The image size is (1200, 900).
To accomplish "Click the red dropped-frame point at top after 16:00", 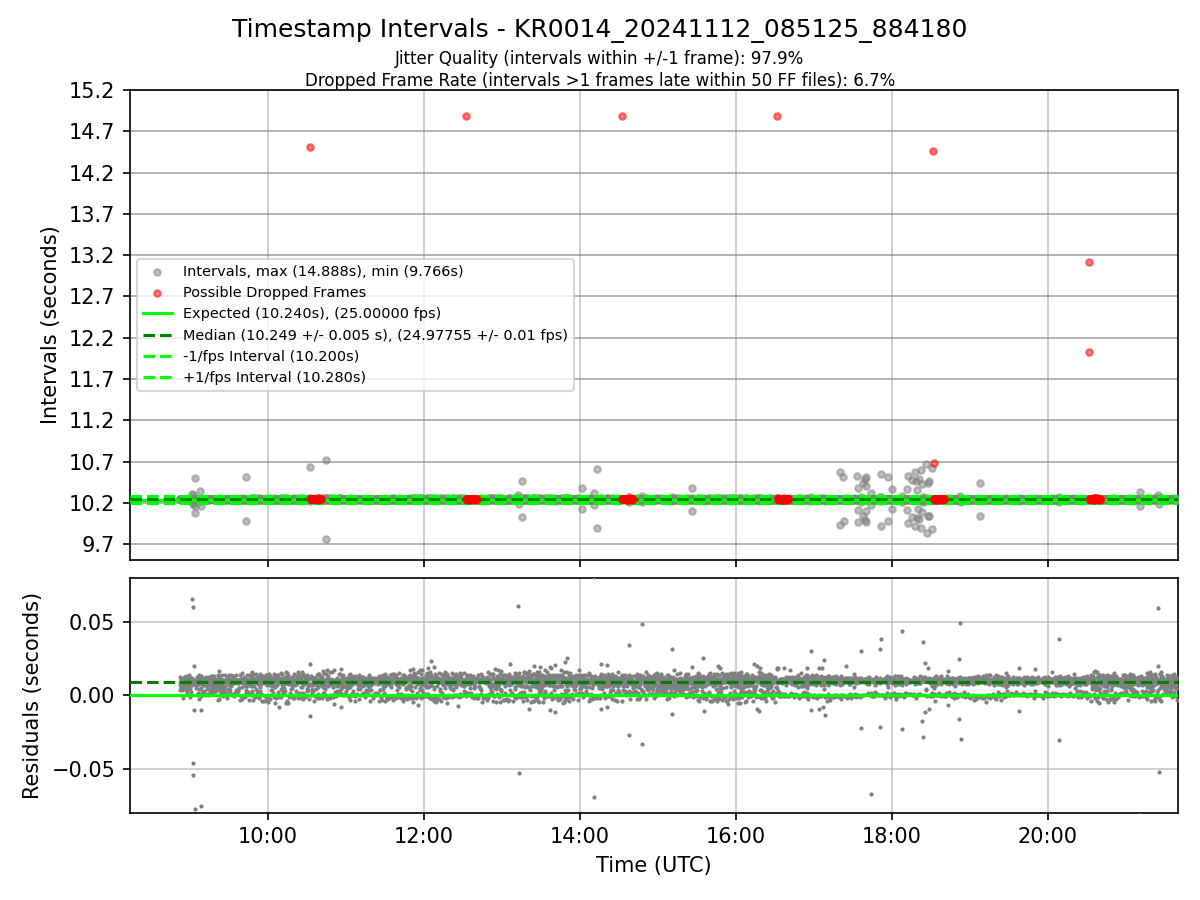I will coord(777,116).
